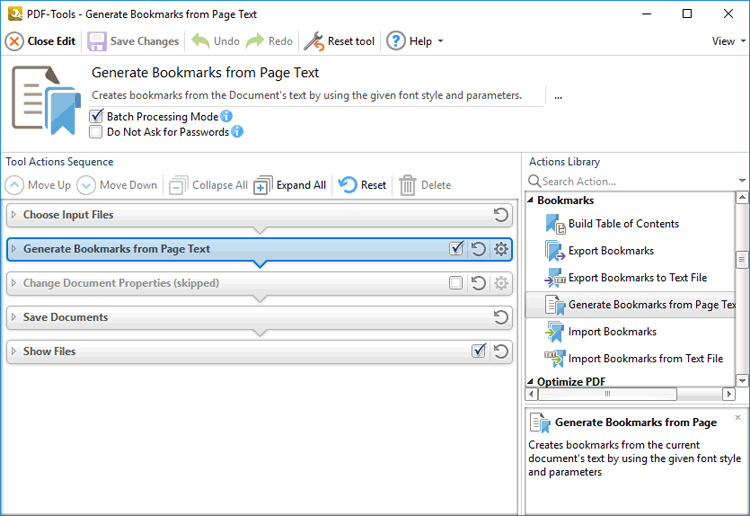Viewport: 750px width, 516px height.
Task: Click info icon beside Do Not Ask for Passwords
Action: tap(237, 132)
